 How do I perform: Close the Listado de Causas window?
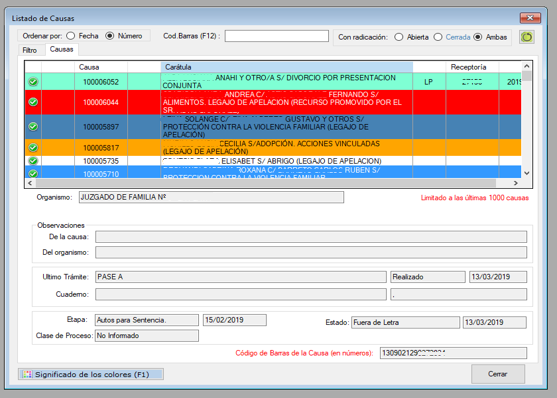point(530,18)
